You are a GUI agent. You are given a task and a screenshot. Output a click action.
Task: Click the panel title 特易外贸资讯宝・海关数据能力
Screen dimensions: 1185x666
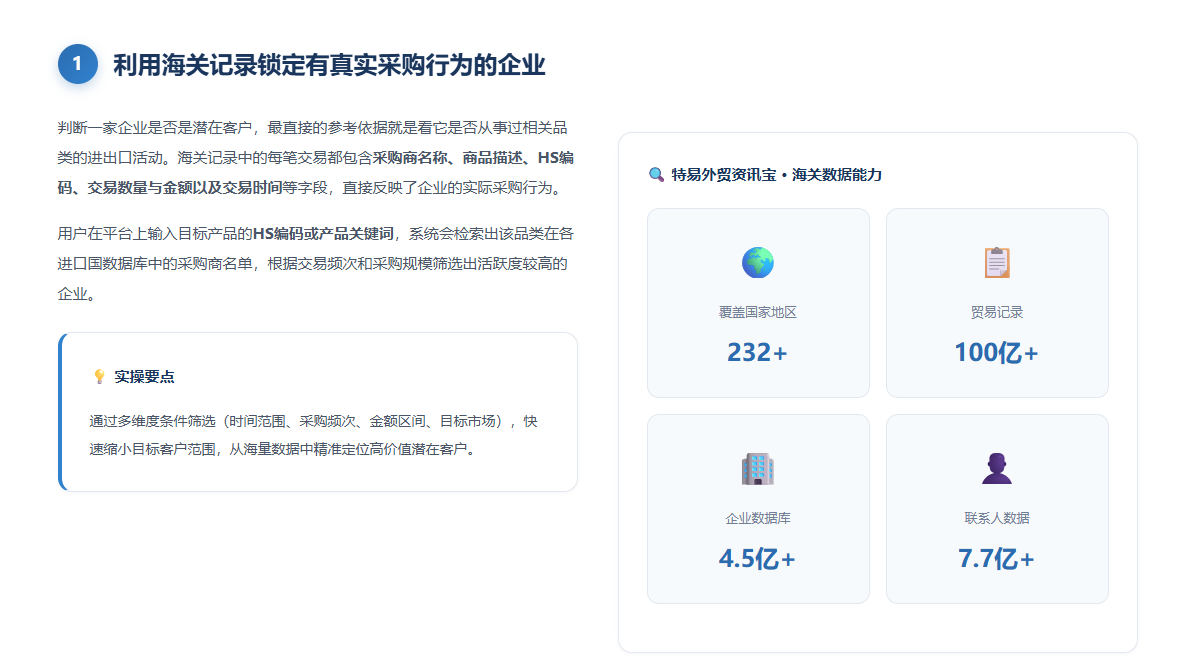click(x=776, y=175)
